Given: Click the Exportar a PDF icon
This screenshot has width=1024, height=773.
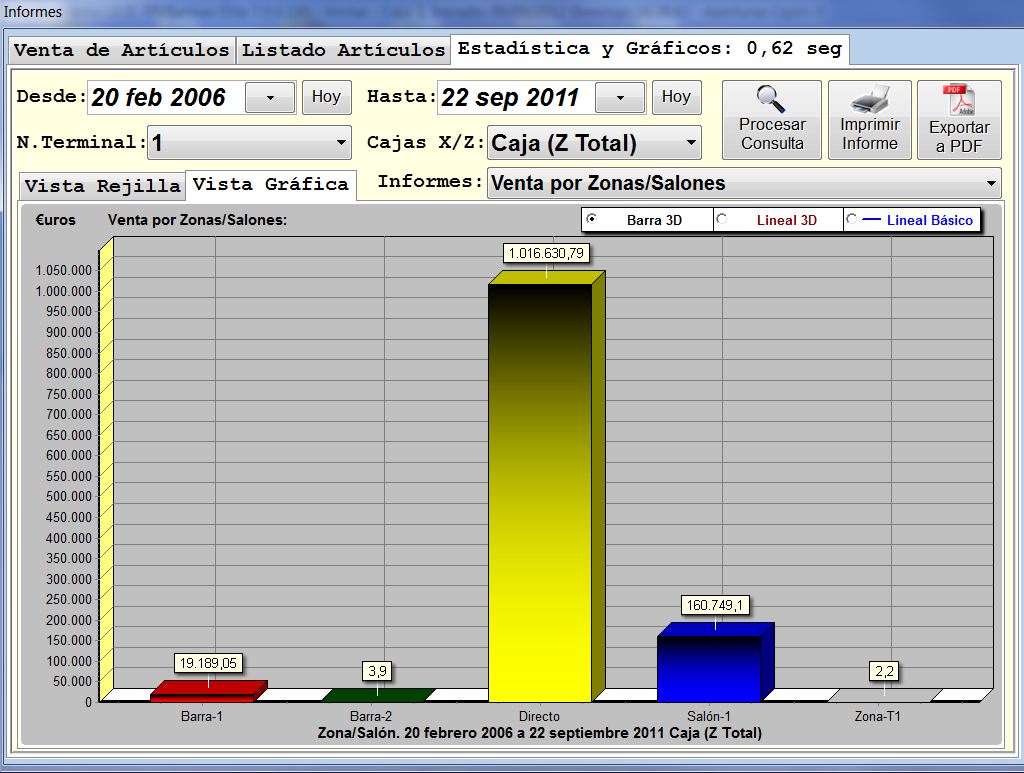Looking at the screenshot, I should pos(958,101).
